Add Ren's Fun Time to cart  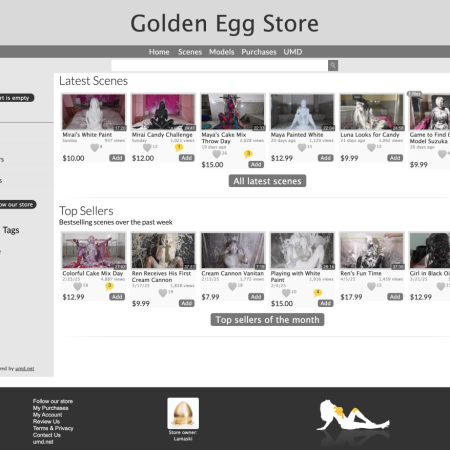[x=395, y=297]
